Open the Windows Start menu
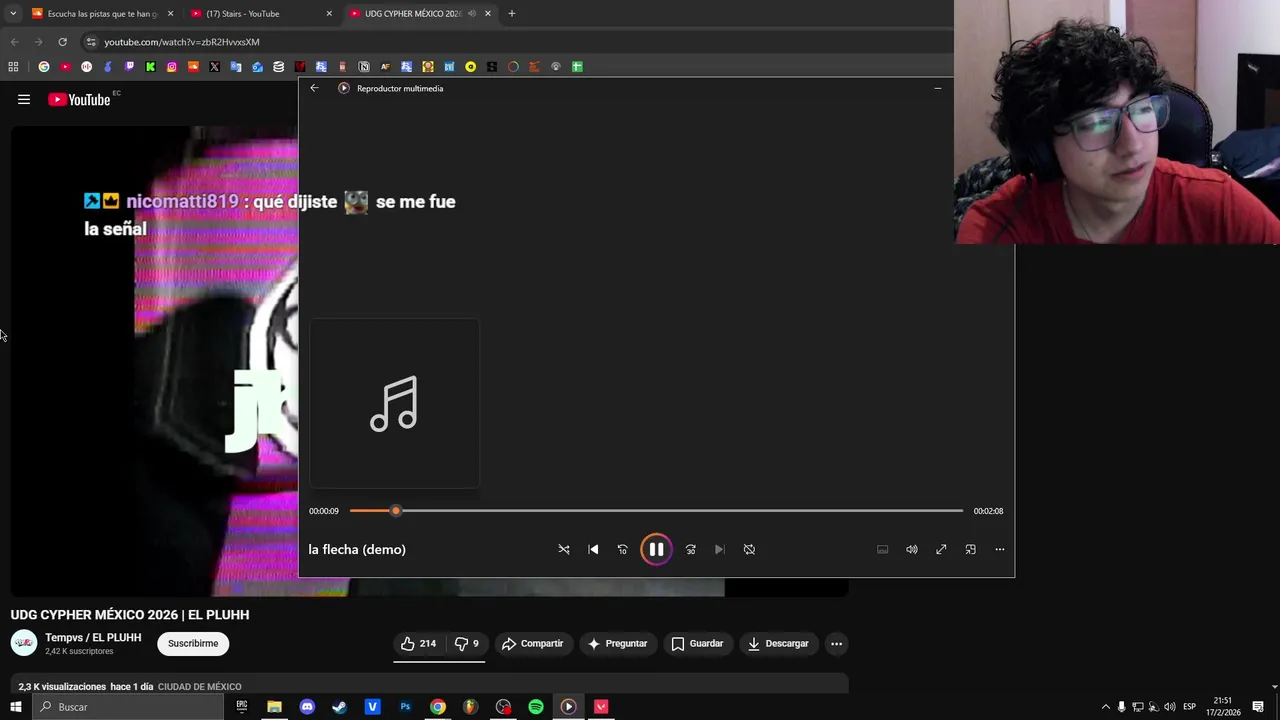Image resolution: width=1280 pixels, height=720 pixels. (15, 707)
